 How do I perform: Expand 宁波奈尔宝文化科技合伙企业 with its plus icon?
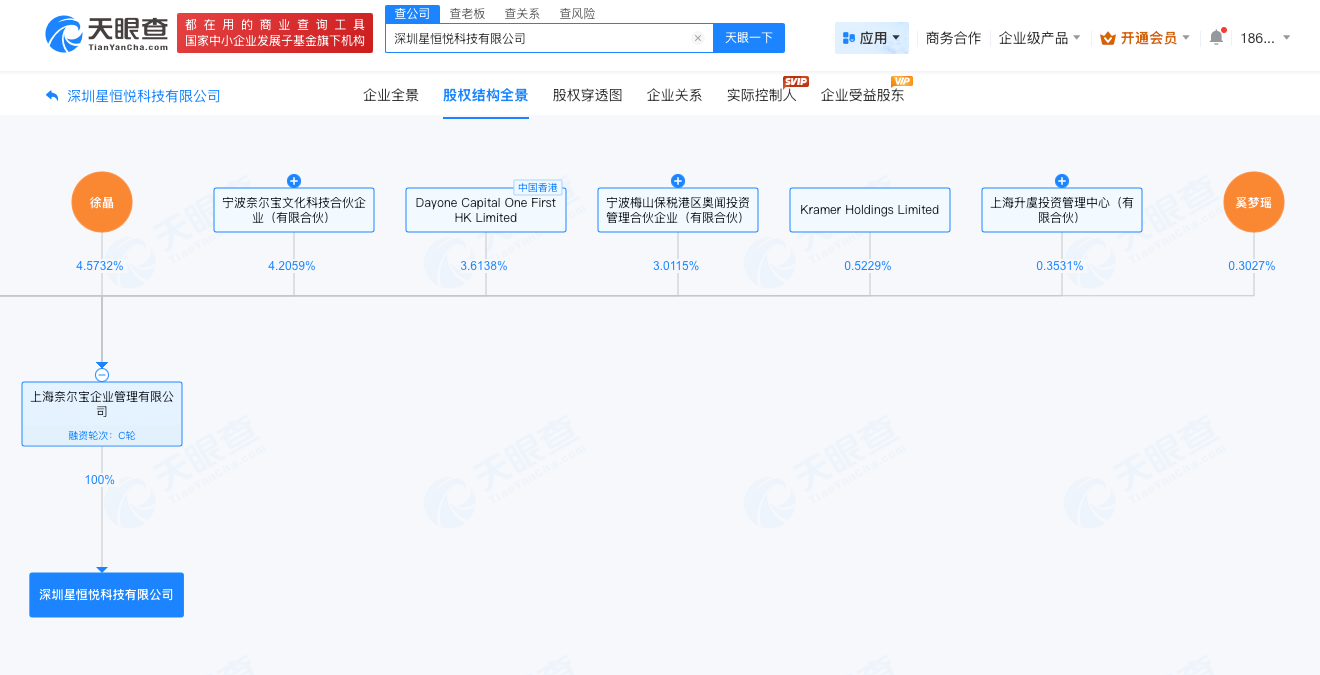[293, 181]
